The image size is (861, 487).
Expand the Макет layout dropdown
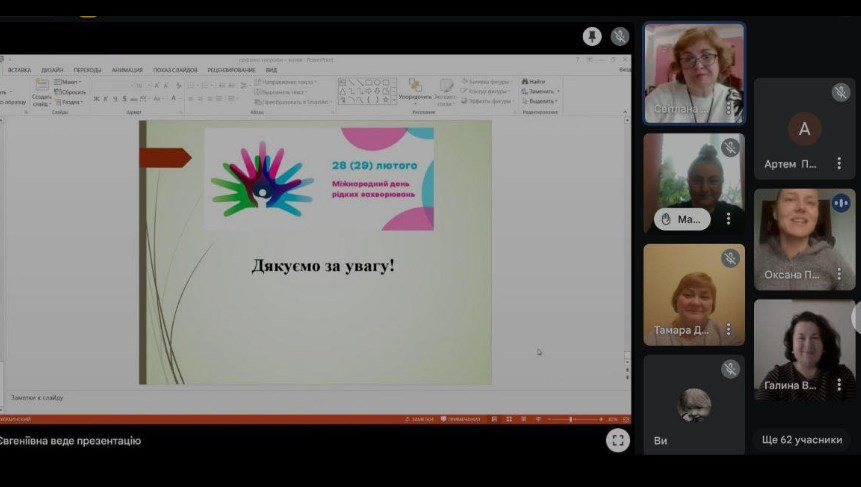click(68, 82)
